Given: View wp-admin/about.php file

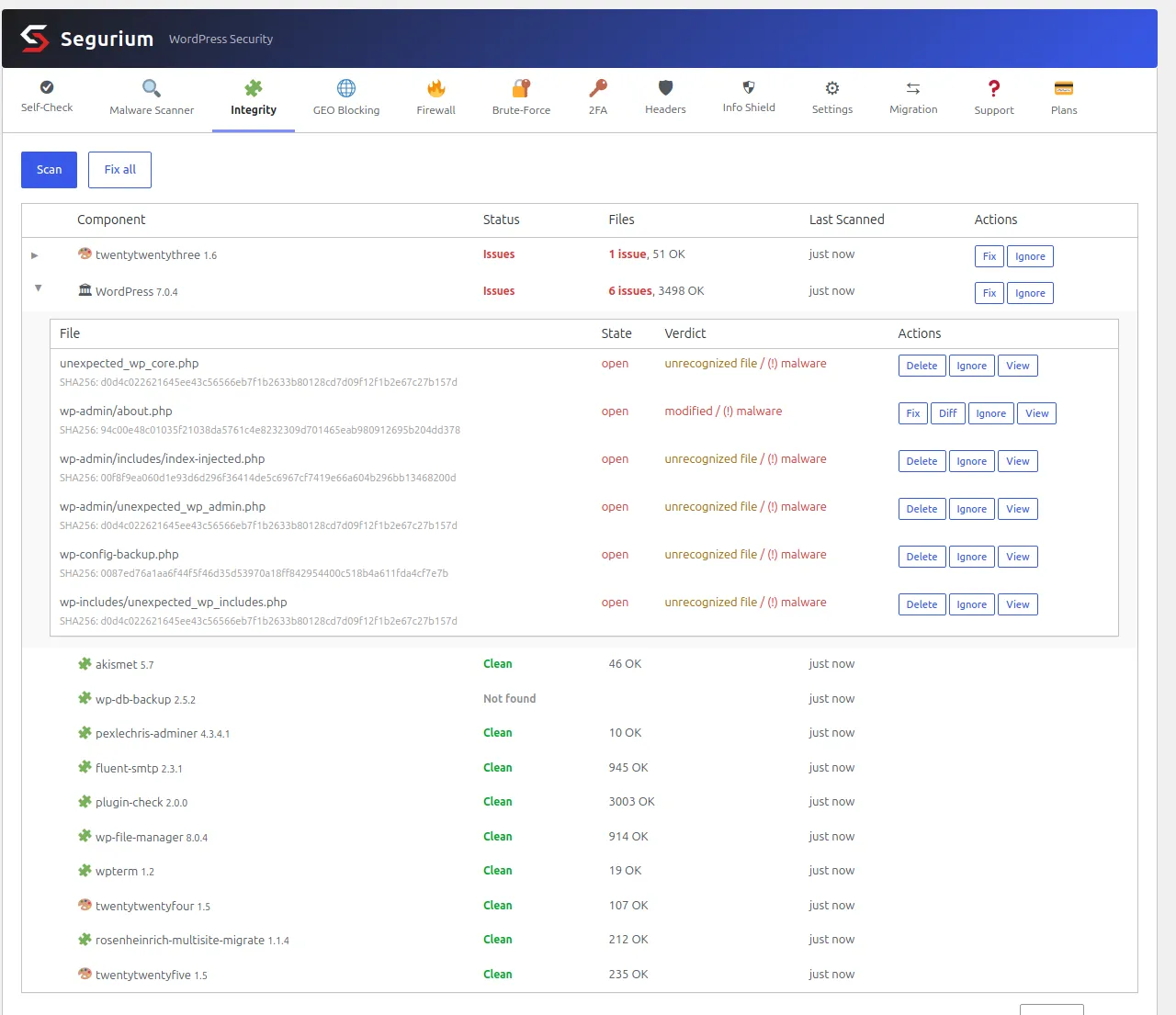Looking at the screenshot, I should tap(1037, 413).
